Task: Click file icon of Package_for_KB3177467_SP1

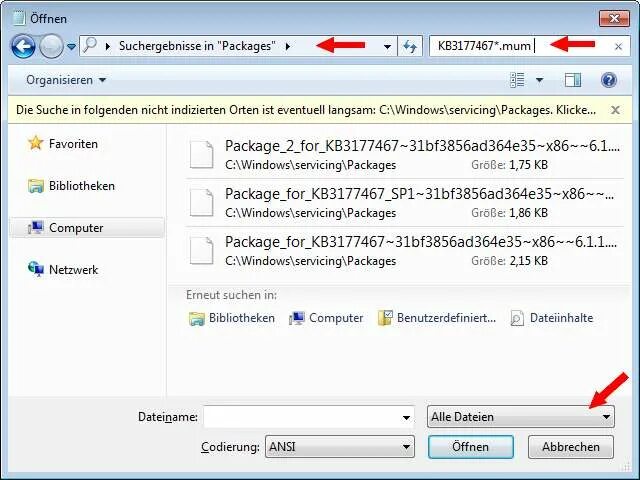Action: [x=201, y=202]
